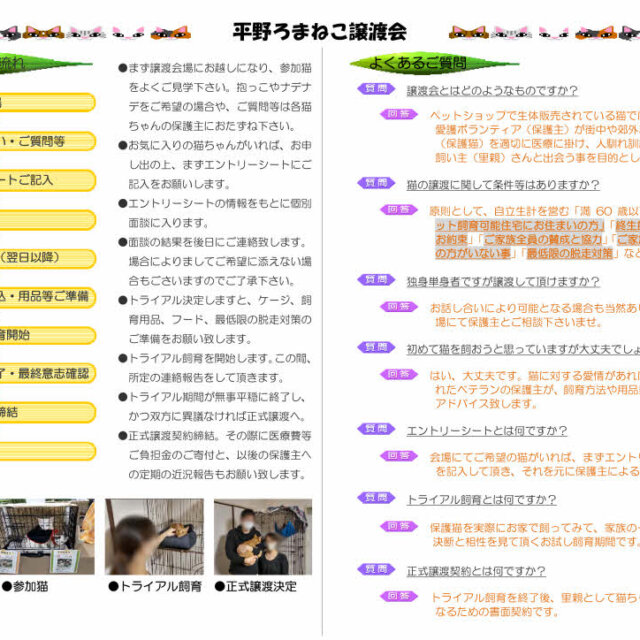This screenshot has height=640, width=640.
Task: Open the エントリーシートとは何ですか question link
Action: point(486,431)
